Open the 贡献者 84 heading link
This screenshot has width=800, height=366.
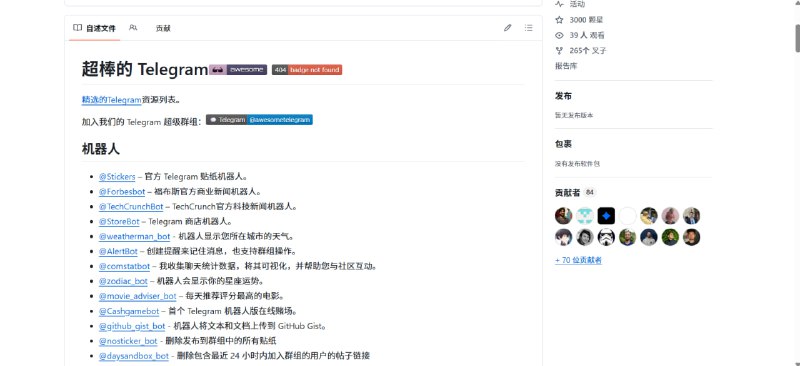pos(575,192)
